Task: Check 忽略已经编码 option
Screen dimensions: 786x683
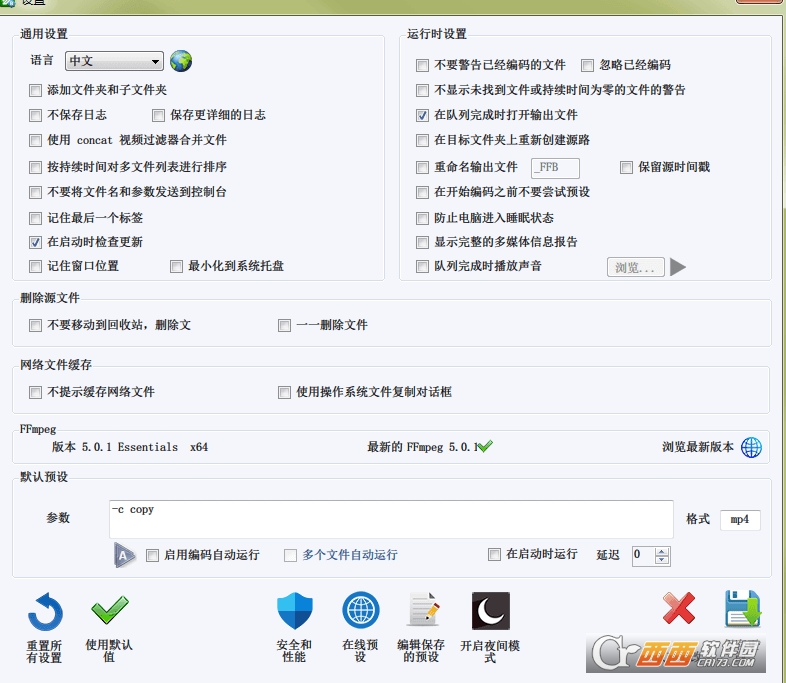Action: [x=587, y=66]
